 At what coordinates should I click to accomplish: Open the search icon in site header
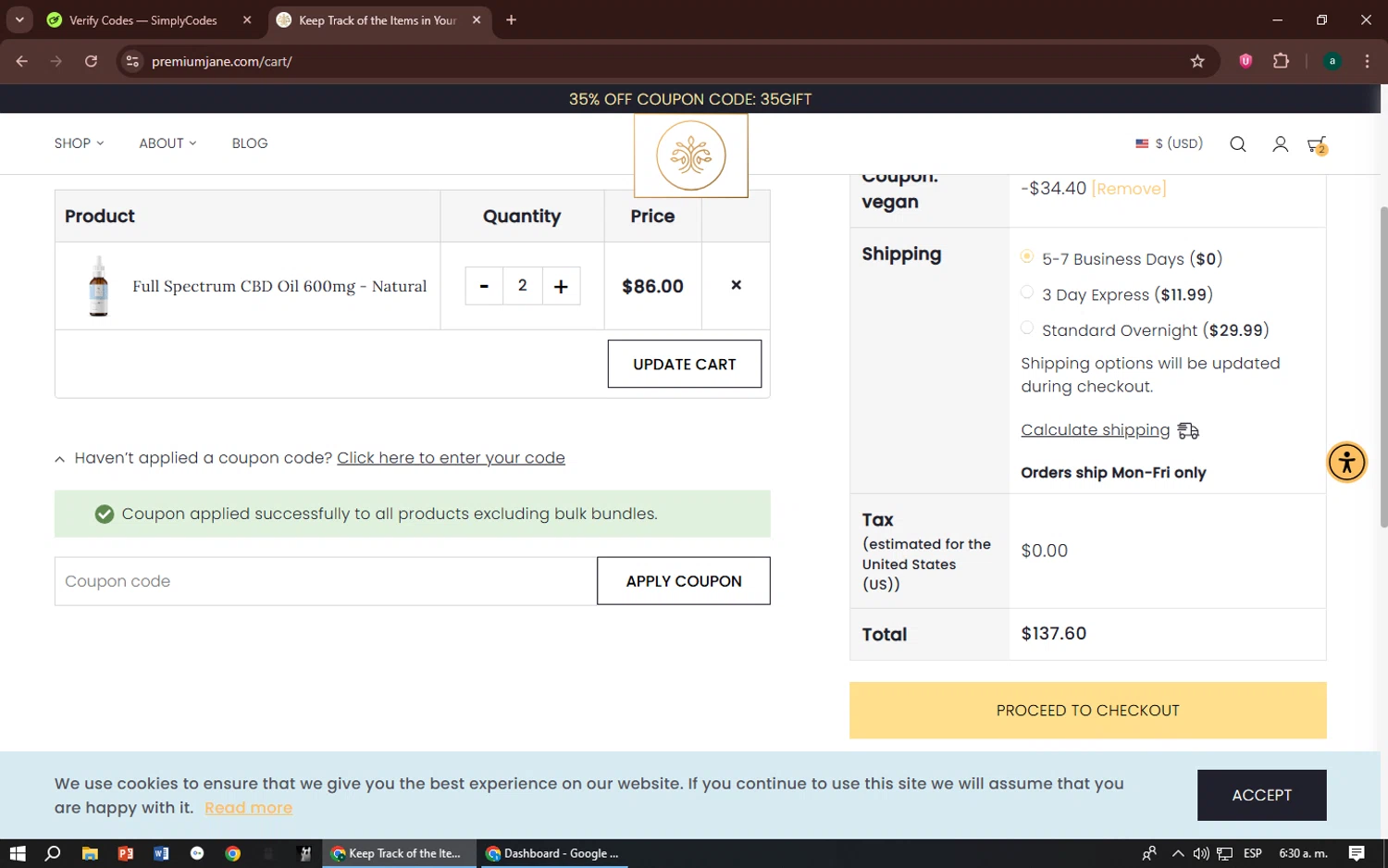1237,143
